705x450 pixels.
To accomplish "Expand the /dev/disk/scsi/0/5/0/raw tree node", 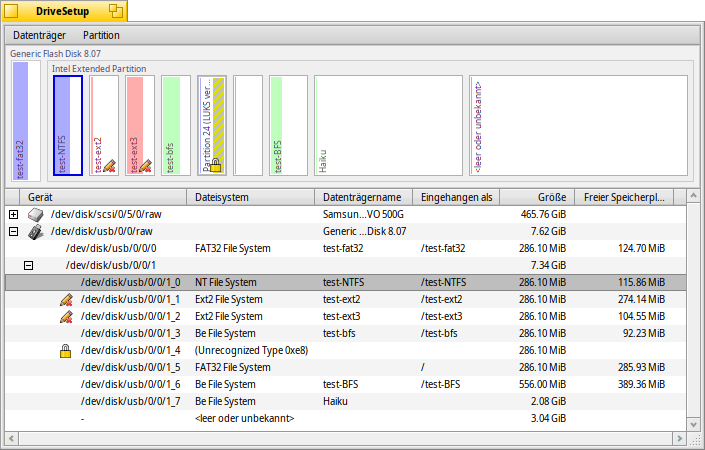I will pyautogui.click(x=13, y=214).
